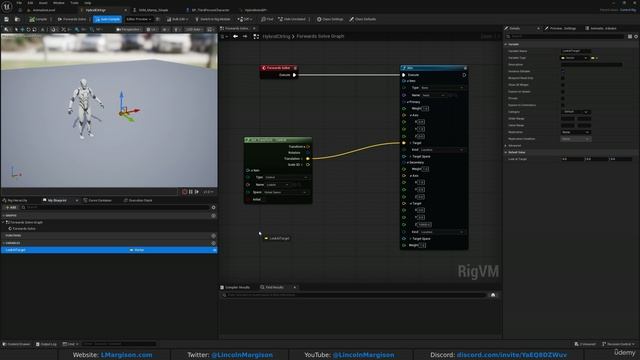Switch to the Curve Container tab
Screen dimensions: 640x360
click(x=98, y=200)
